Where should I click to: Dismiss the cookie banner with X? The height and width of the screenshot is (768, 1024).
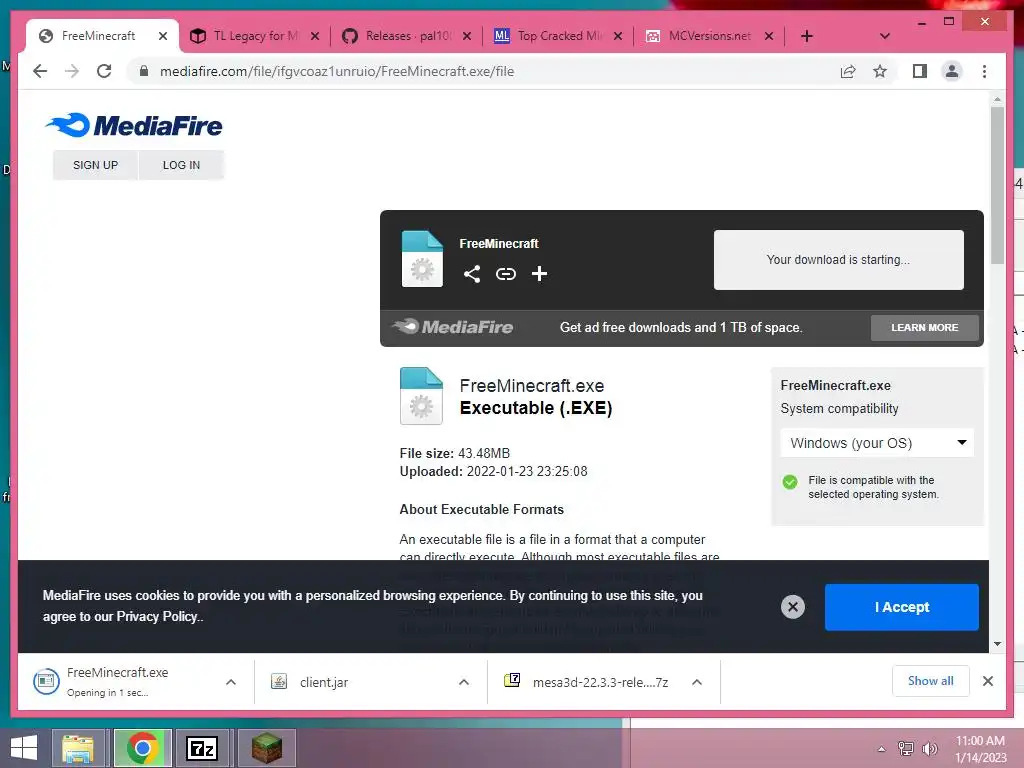point(793,607)
